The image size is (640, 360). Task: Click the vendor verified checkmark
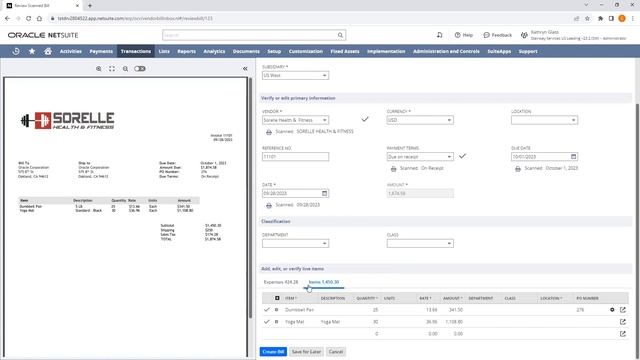point(365,119)
